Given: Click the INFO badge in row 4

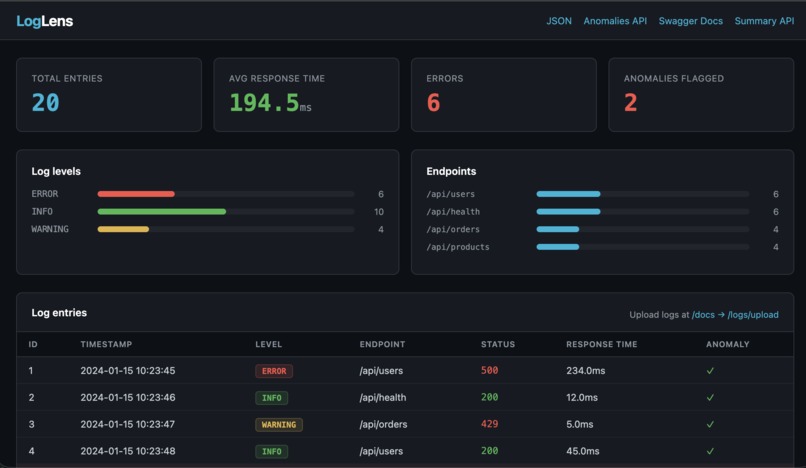Looking at the screenshot, I should (271, 451).
